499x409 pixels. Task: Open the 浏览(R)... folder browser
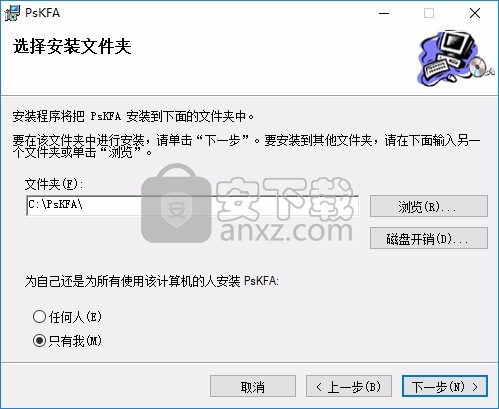429,206
